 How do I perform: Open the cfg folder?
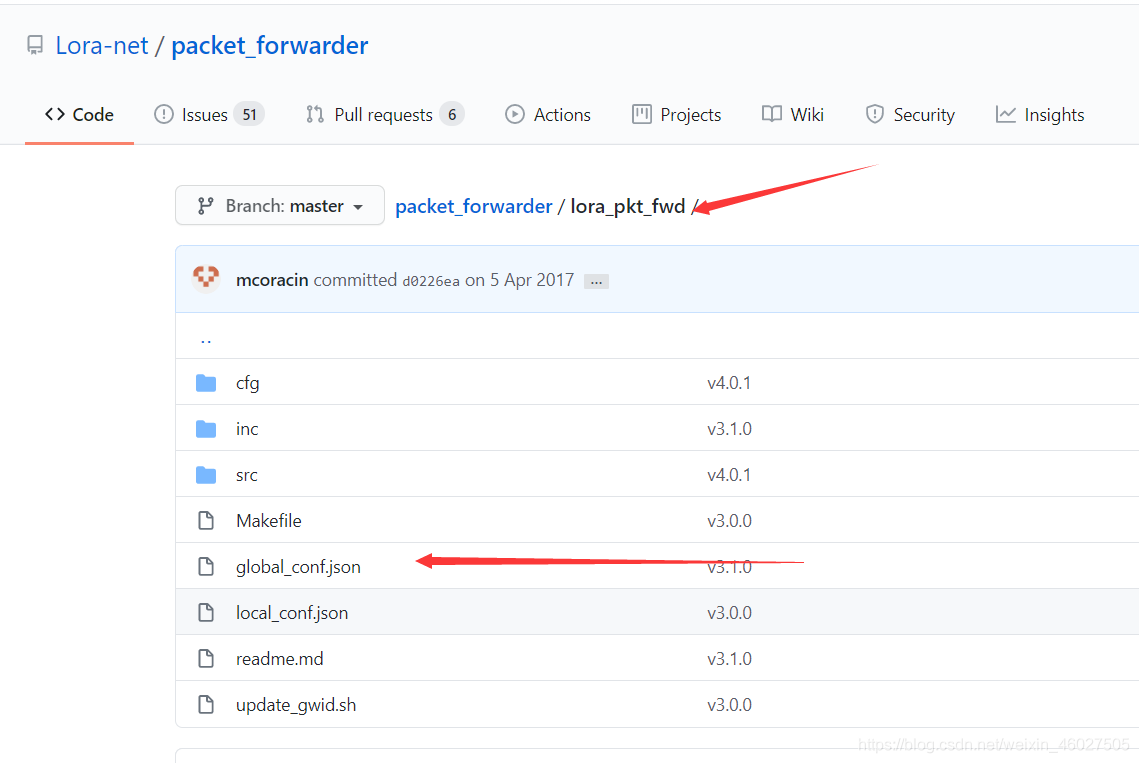coord(248,383)
